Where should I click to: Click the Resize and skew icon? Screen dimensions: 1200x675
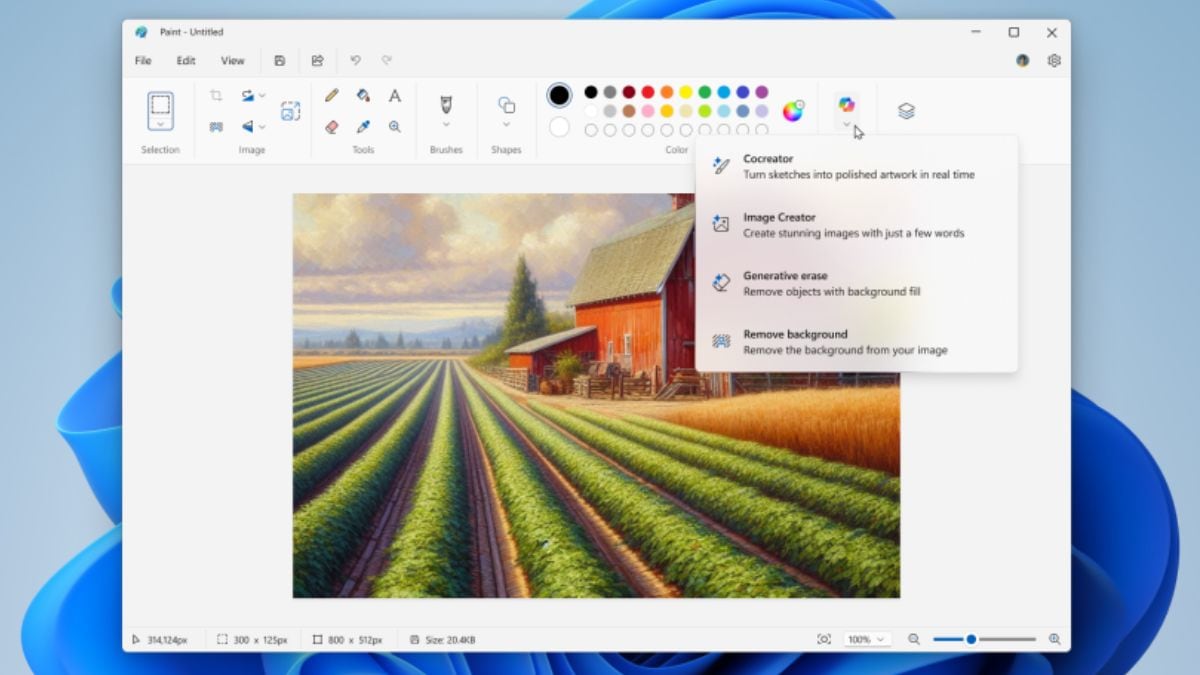[290, 111]
